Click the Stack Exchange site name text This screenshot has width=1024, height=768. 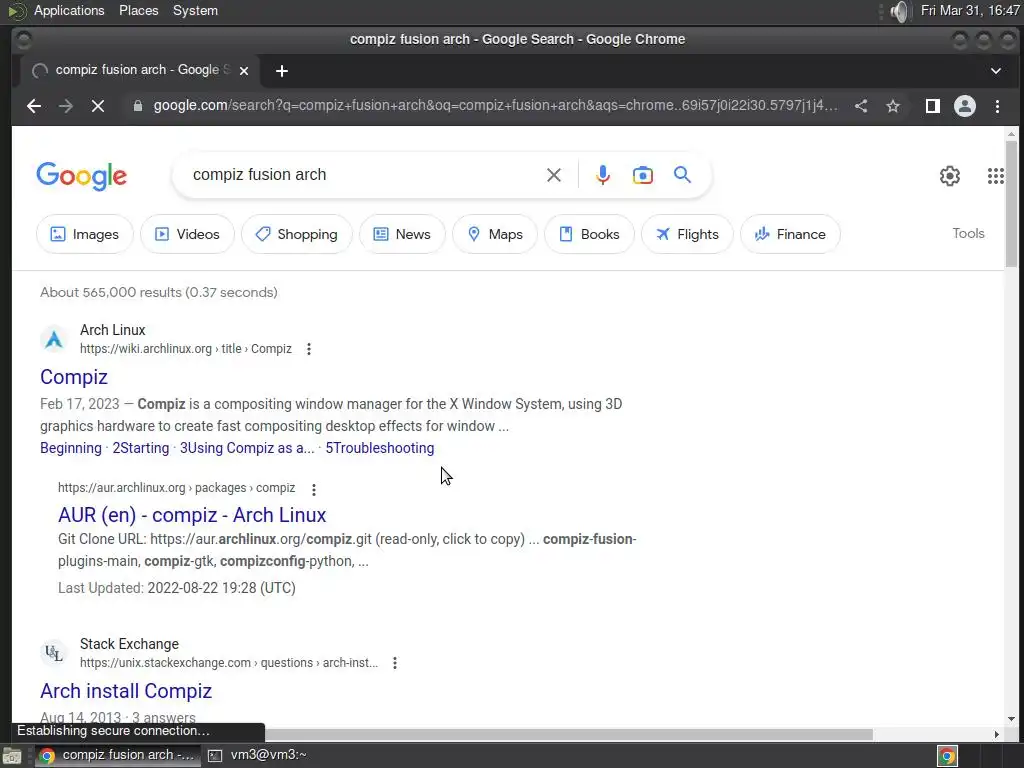point(129,645)
